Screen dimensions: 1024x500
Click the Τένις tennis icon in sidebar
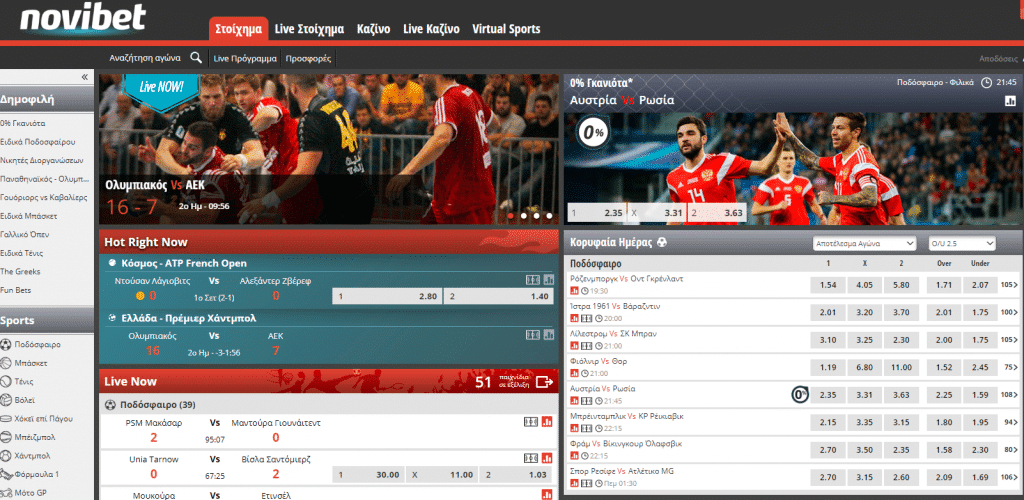(x=7, y=382)
